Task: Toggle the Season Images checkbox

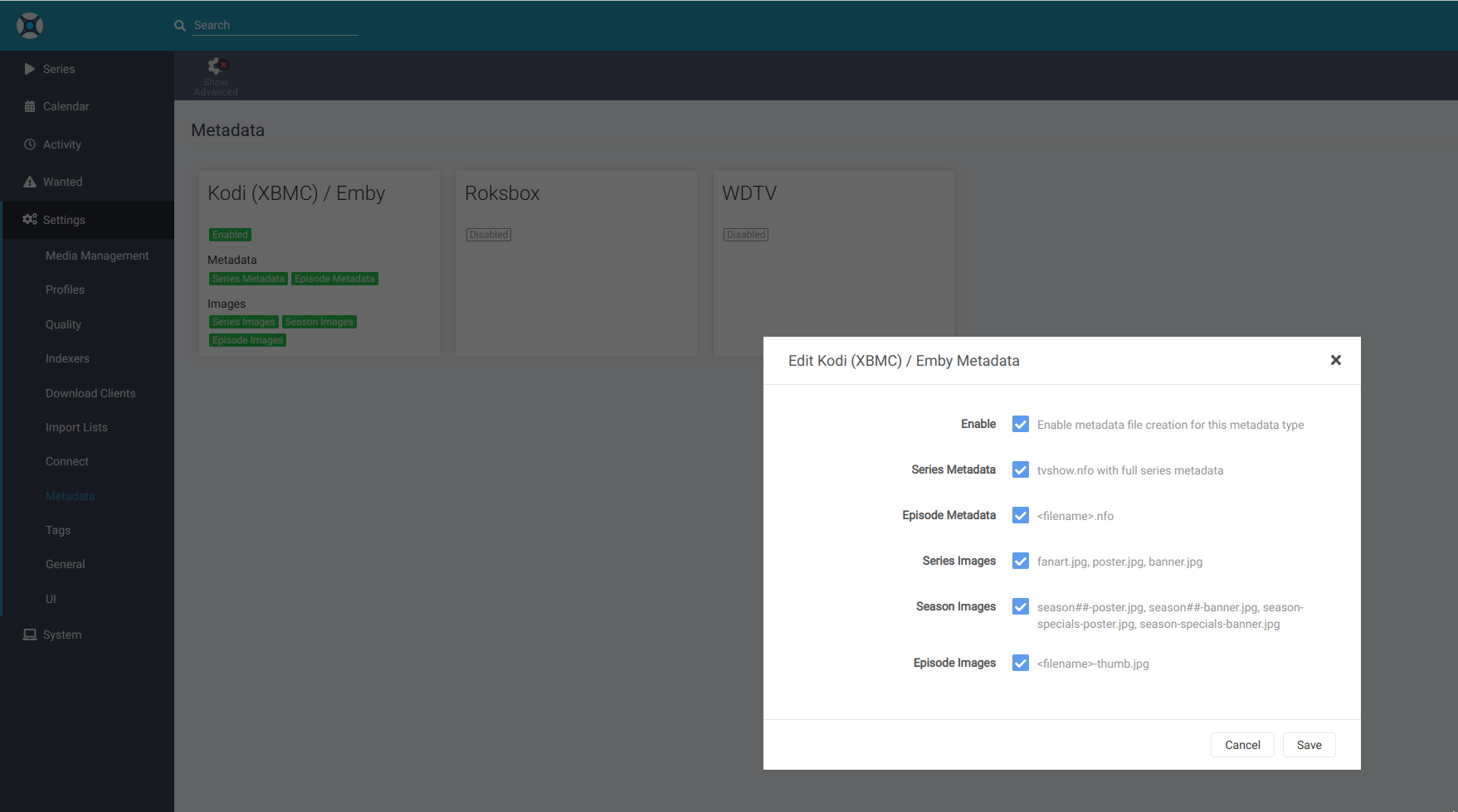Action: [1020, 606]
